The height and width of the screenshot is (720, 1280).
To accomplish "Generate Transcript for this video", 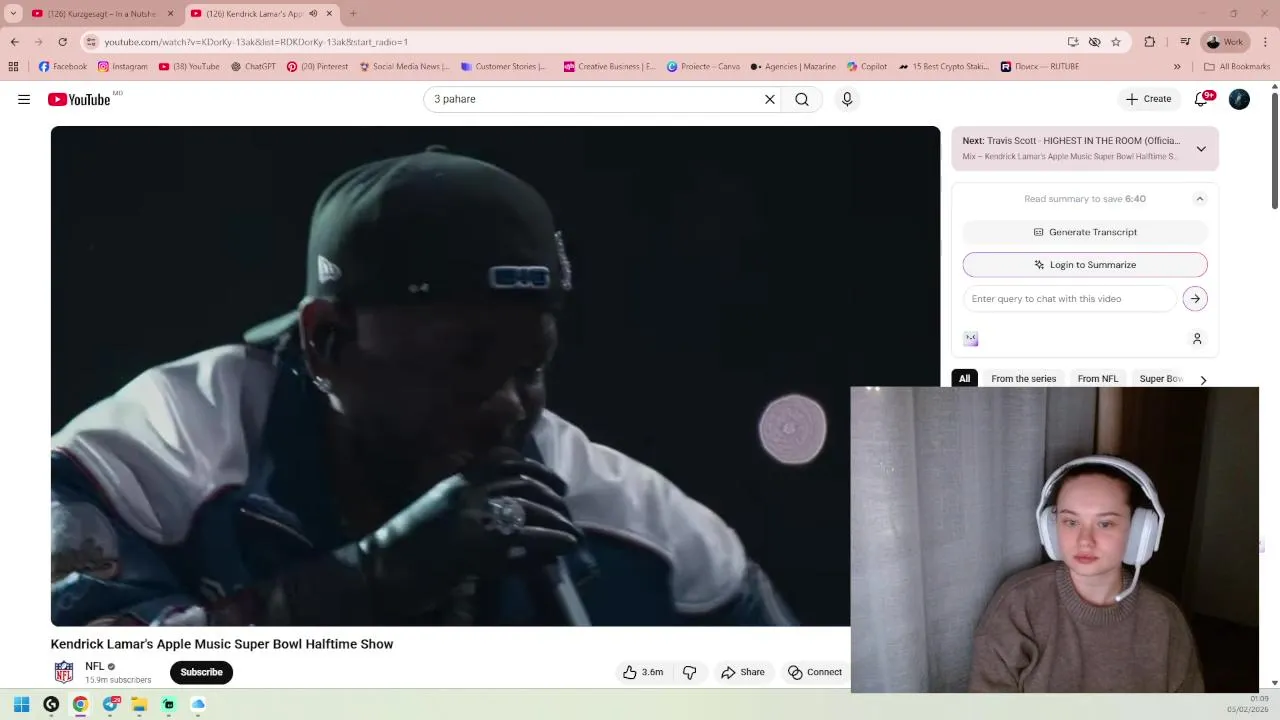I will click(1085, 232).
